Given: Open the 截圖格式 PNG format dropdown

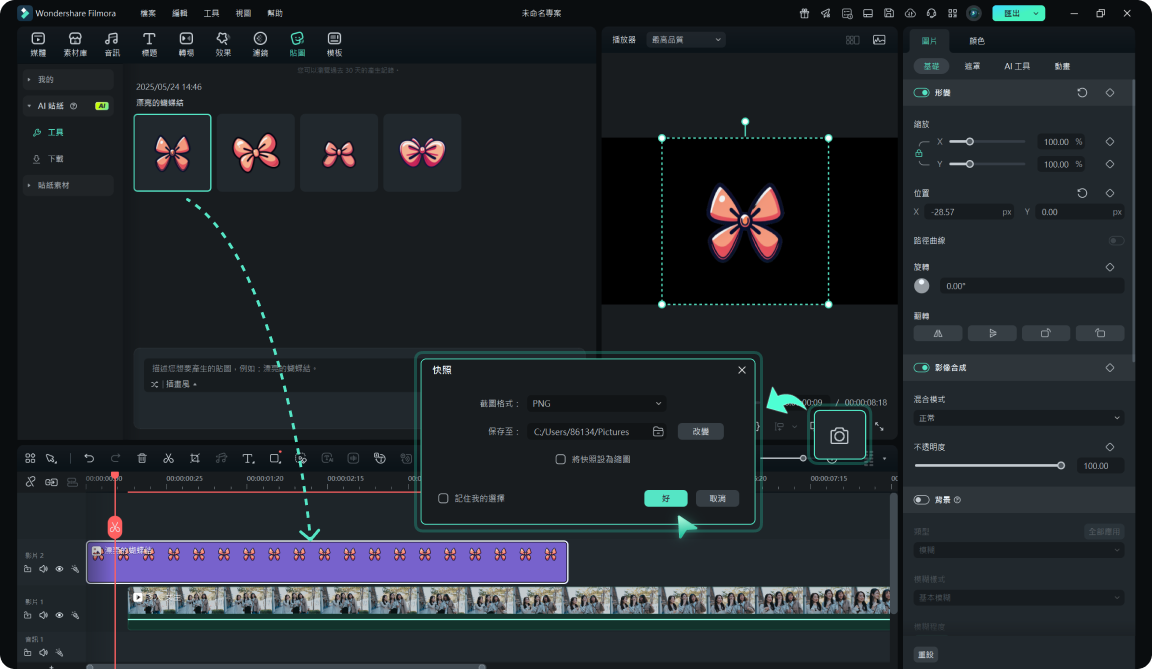Looking at the screenshot, I should 596,403.
